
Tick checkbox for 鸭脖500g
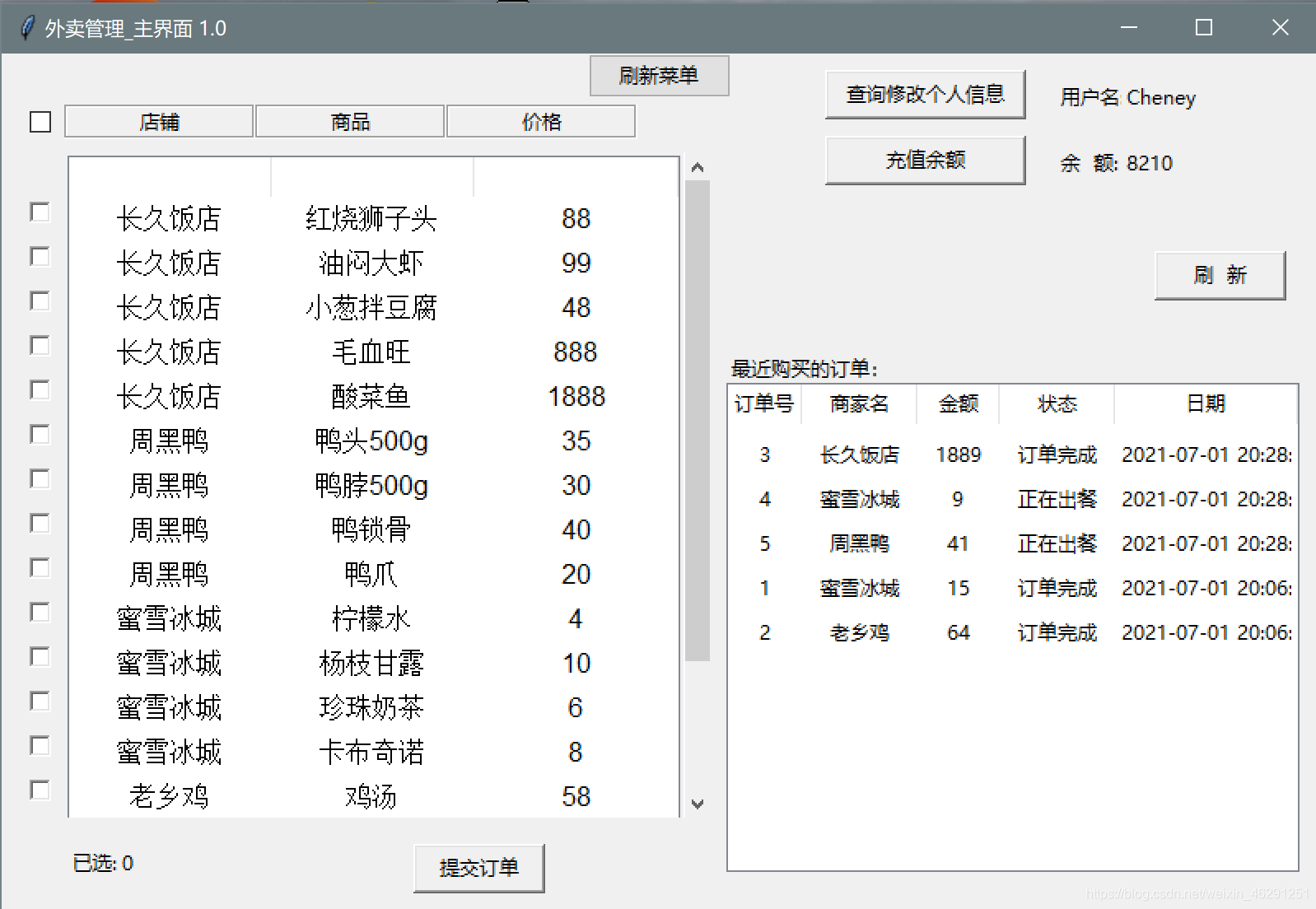click(40, 479)
